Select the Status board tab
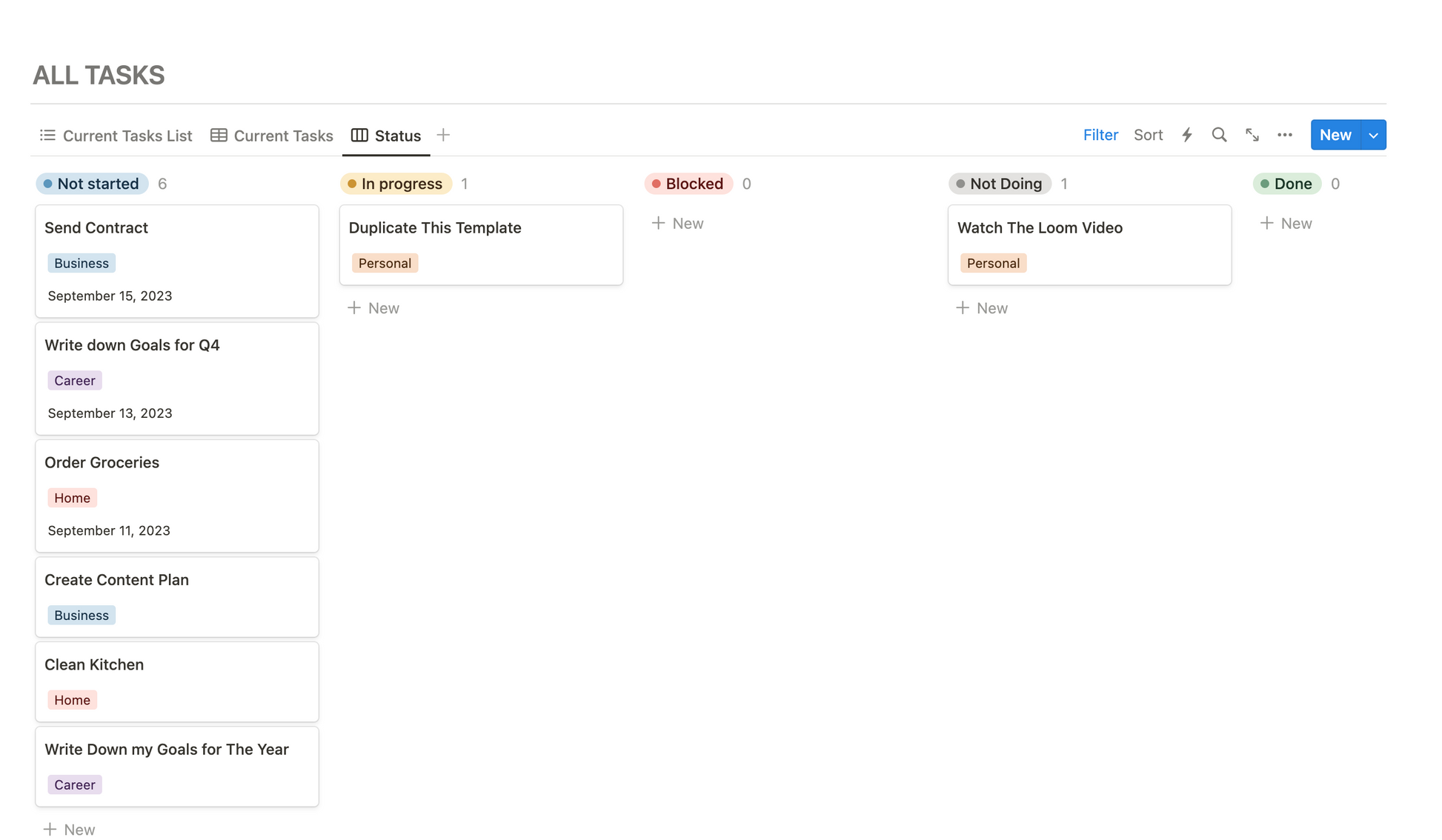Screen dimensions: 1442x840 pyautogui.click(x=386, y=136)
